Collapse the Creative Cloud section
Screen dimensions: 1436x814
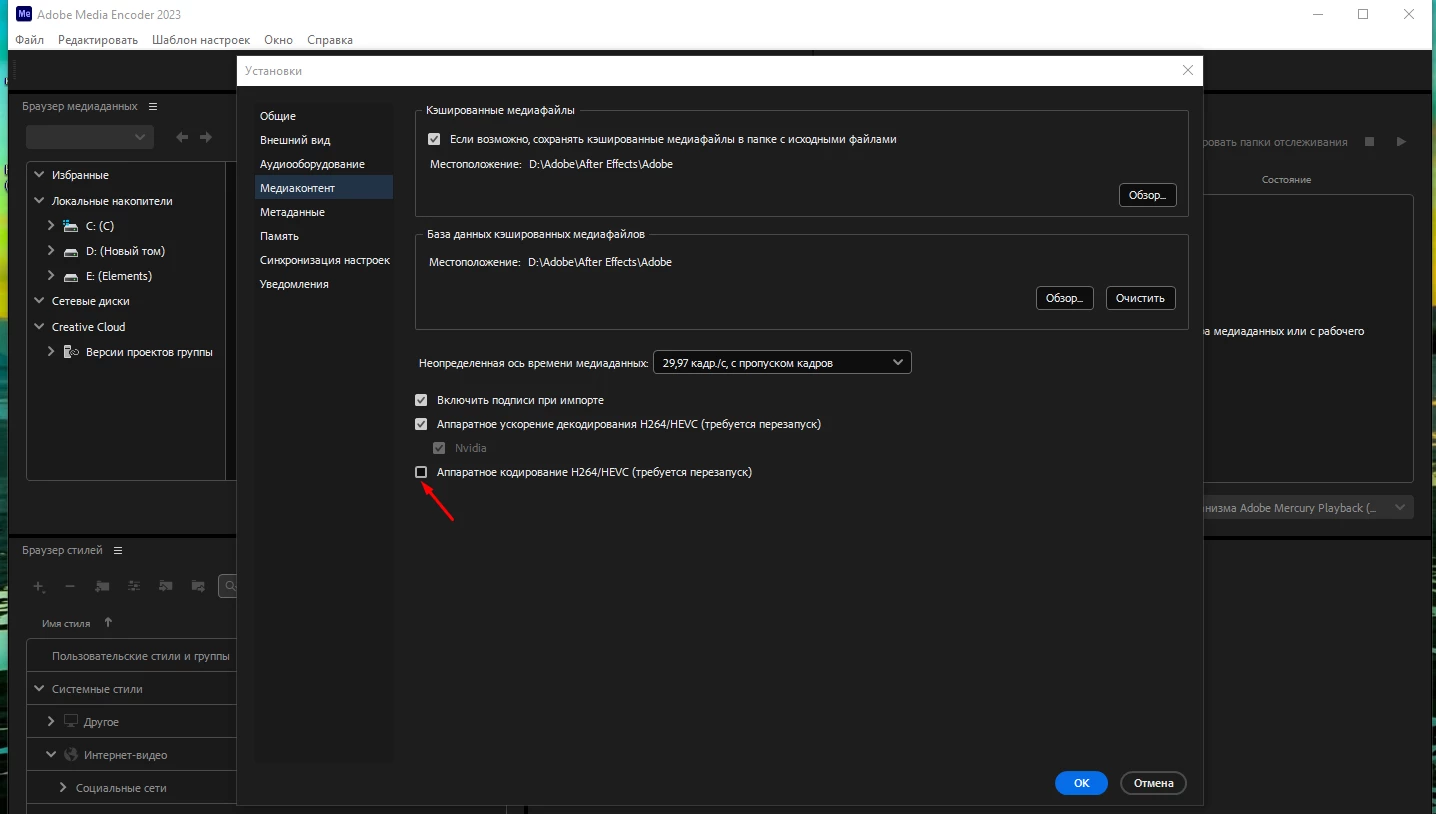(39, 327)
